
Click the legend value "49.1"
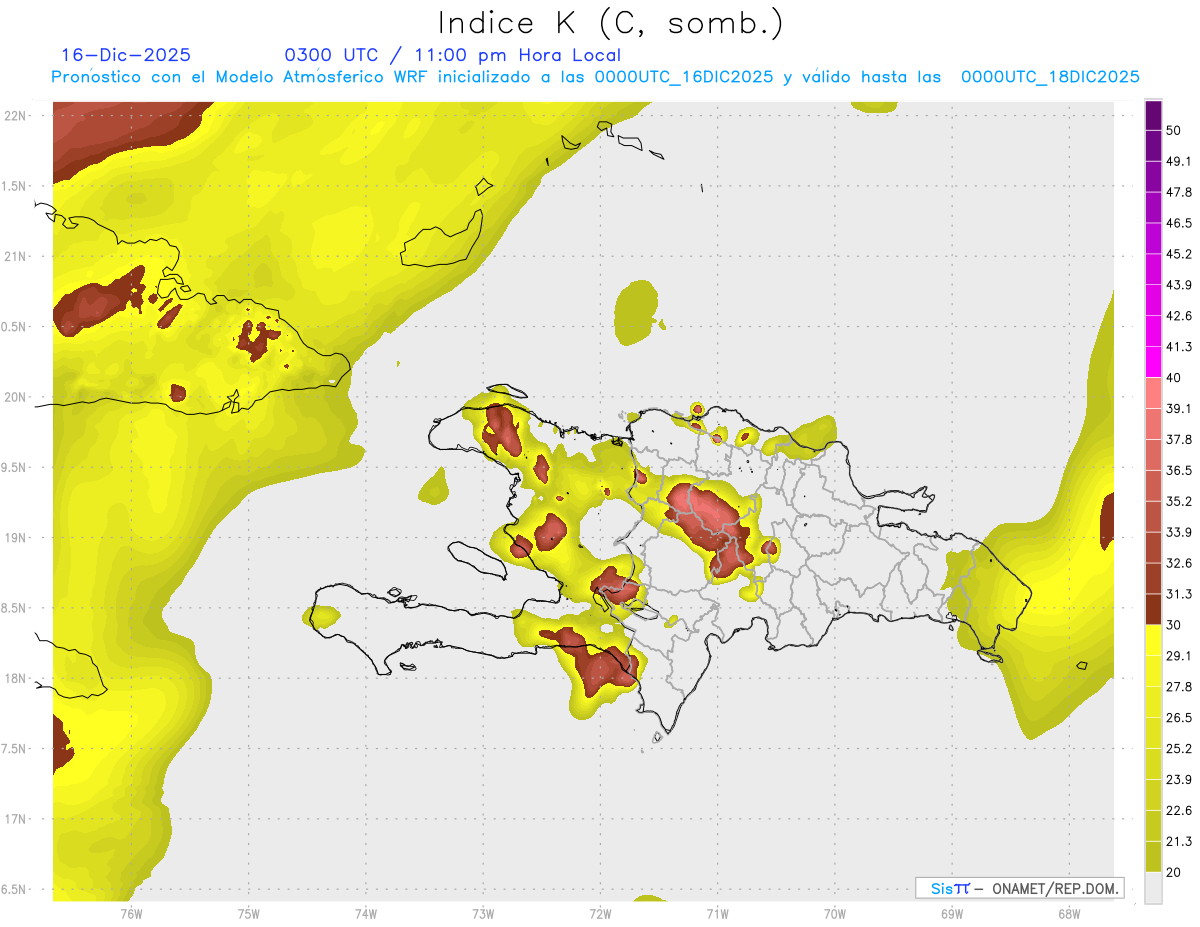[1179, 161]
